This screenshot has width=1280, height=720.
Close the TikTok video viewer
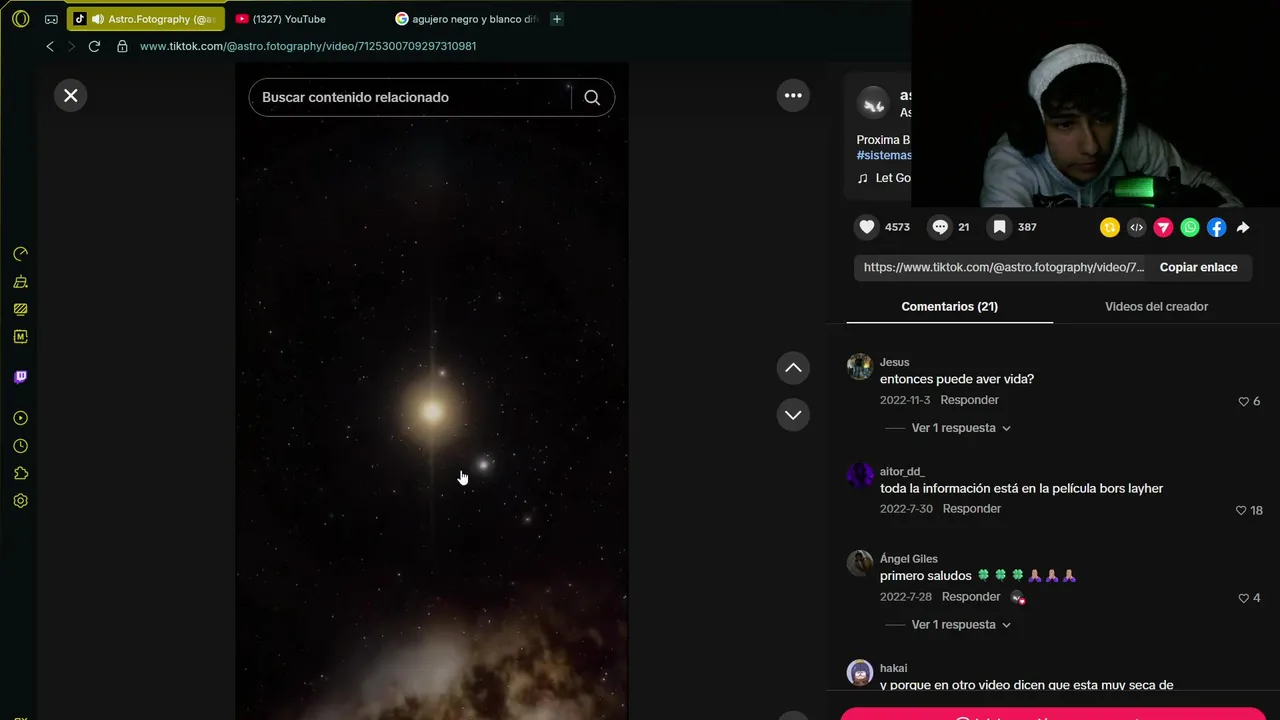tap(70, 95)
